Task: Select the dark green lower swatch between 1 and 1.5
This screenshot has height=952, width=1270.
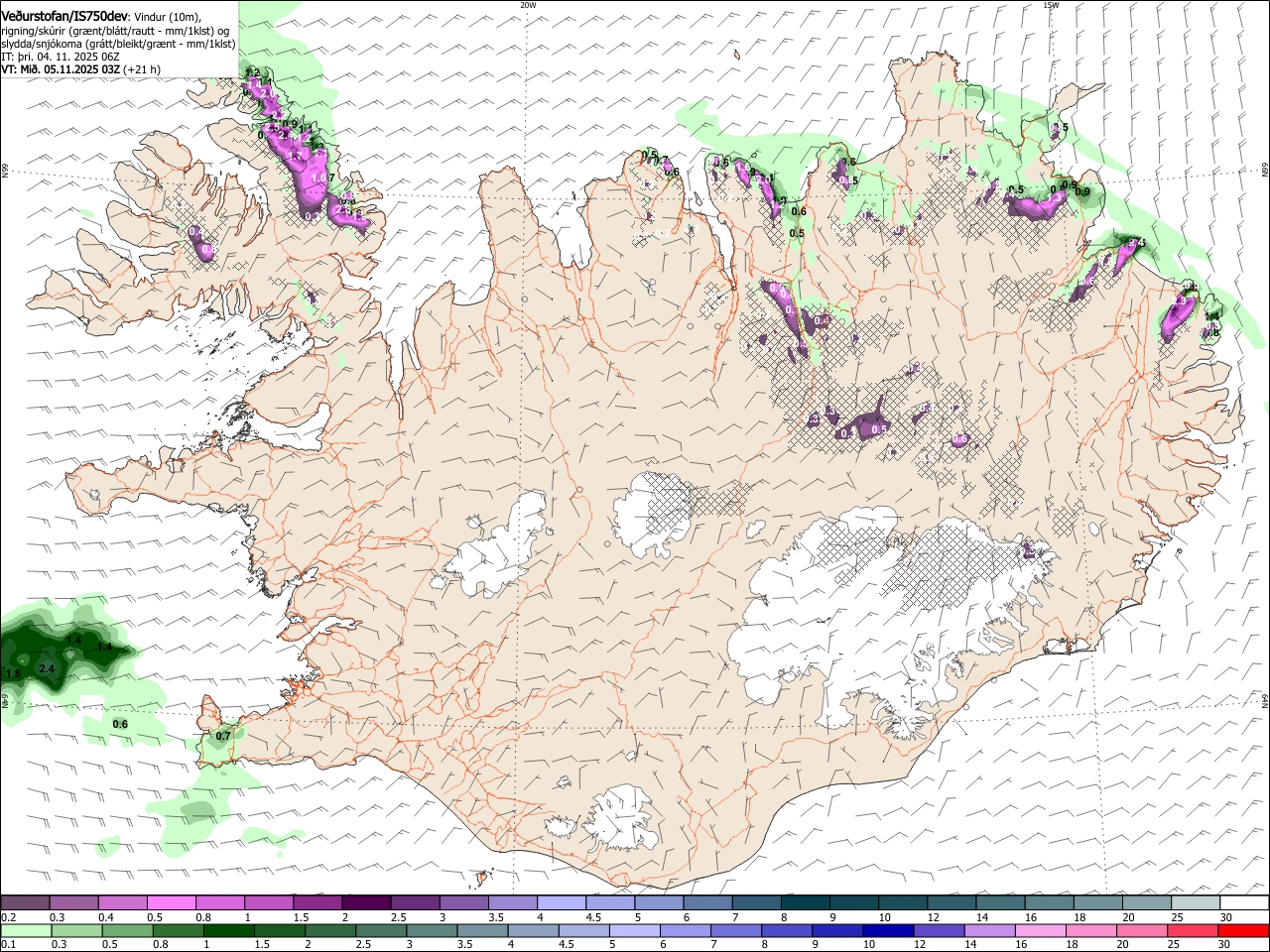Action: point(228,930)
